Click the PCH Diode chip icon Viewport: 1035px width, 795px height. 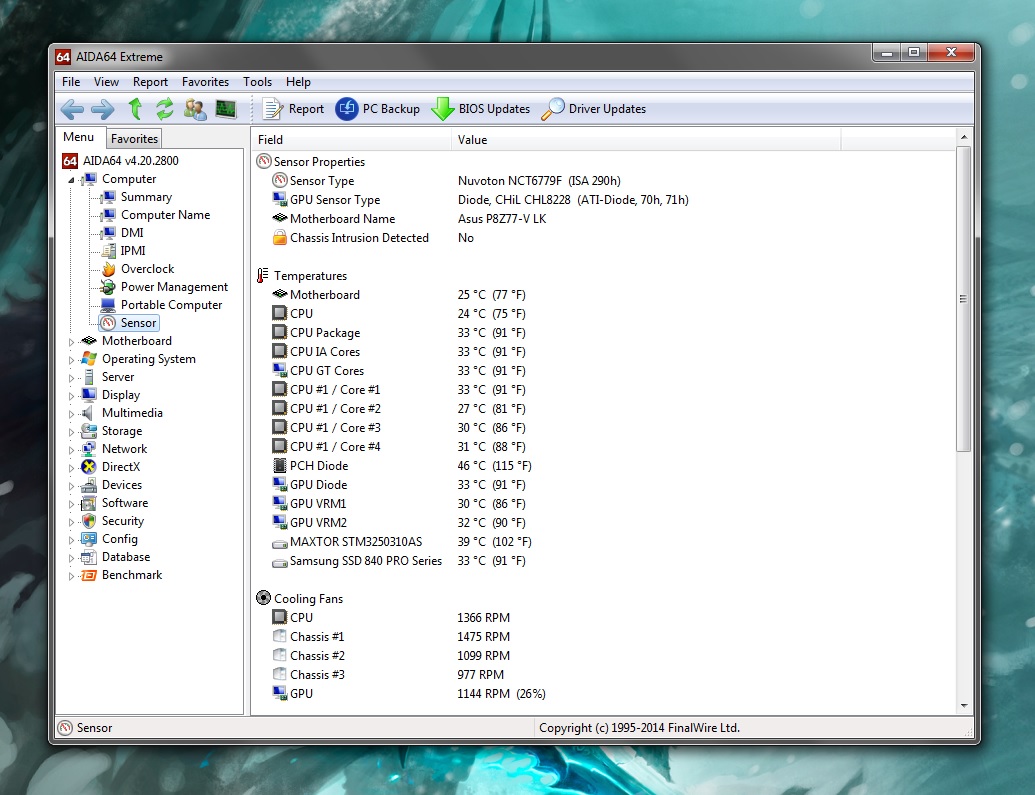coord(280,466)
